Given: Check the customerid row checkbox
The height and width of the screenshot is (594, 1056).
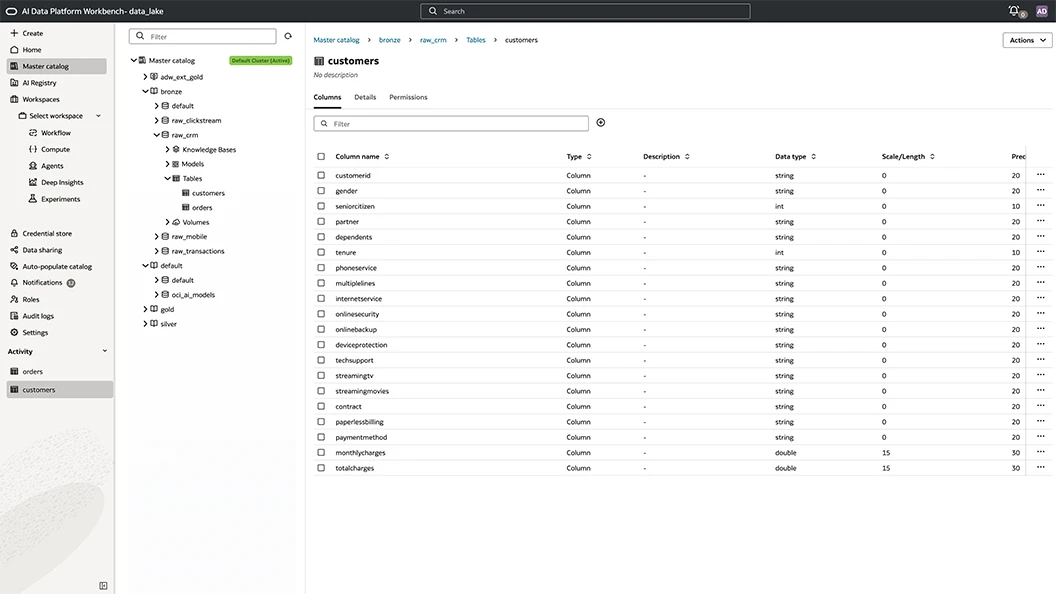Looking at the screenshot, I should point(321,175).
